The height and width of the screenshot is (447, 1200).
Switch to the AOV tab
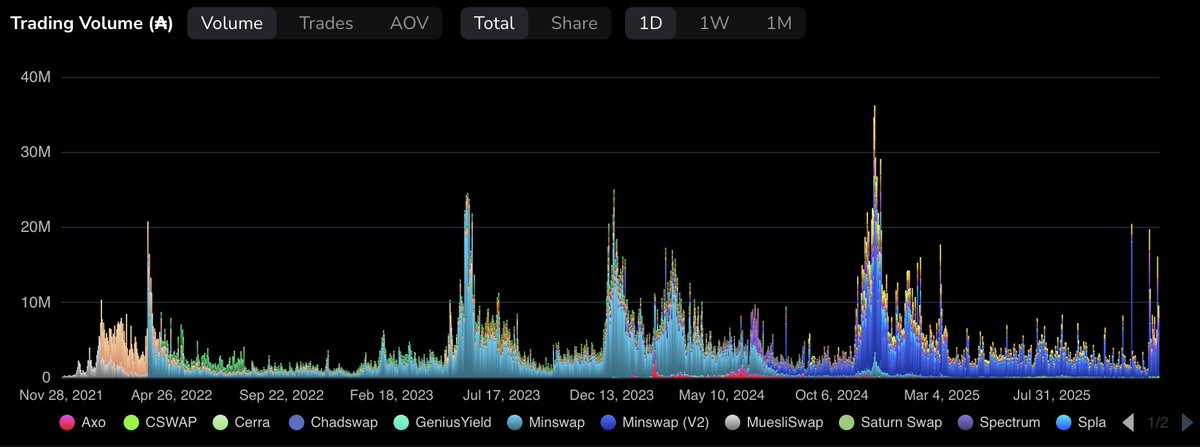pos(408,23)
